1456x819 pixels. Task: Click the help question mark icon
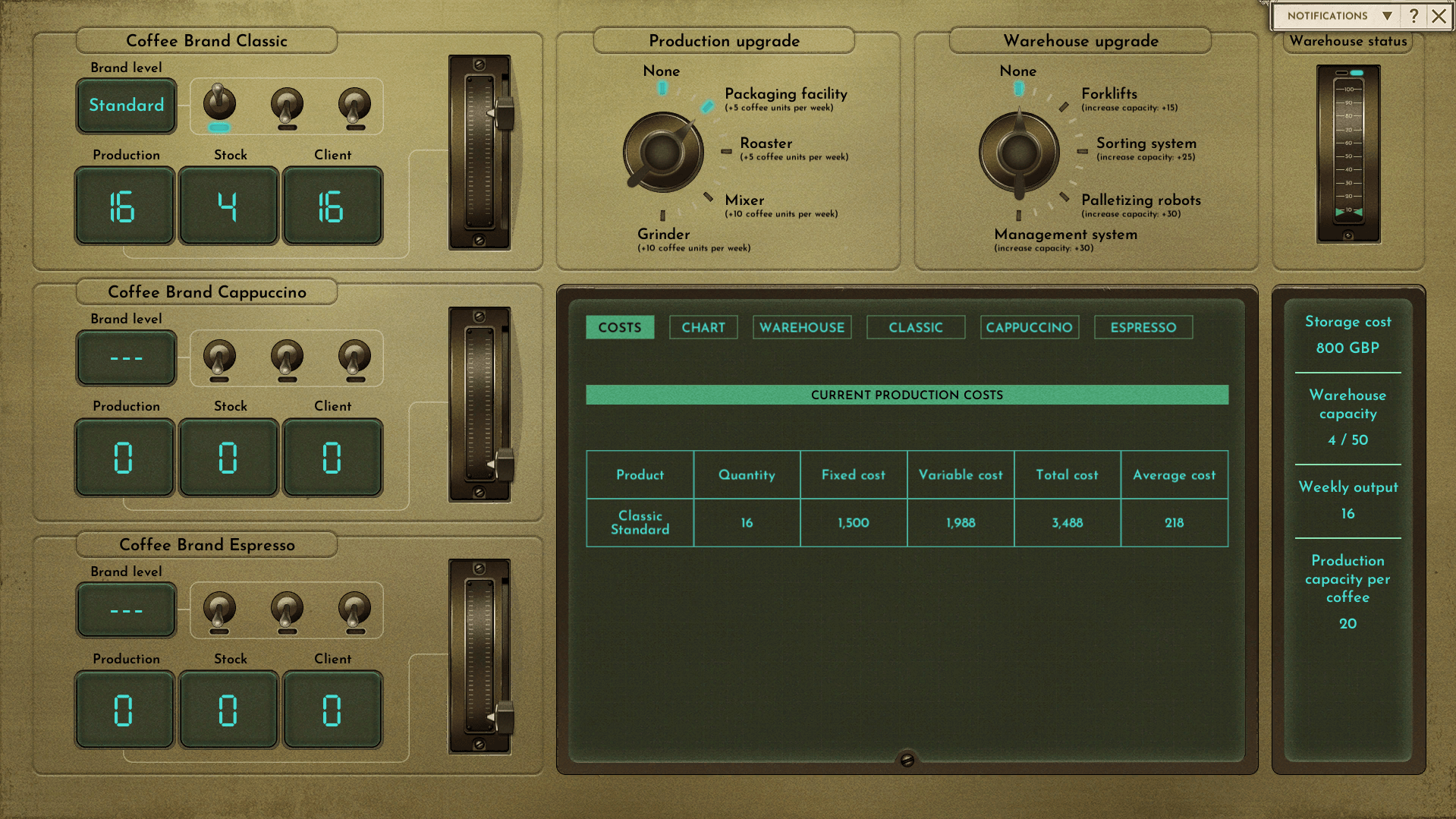coord(1414,16)
